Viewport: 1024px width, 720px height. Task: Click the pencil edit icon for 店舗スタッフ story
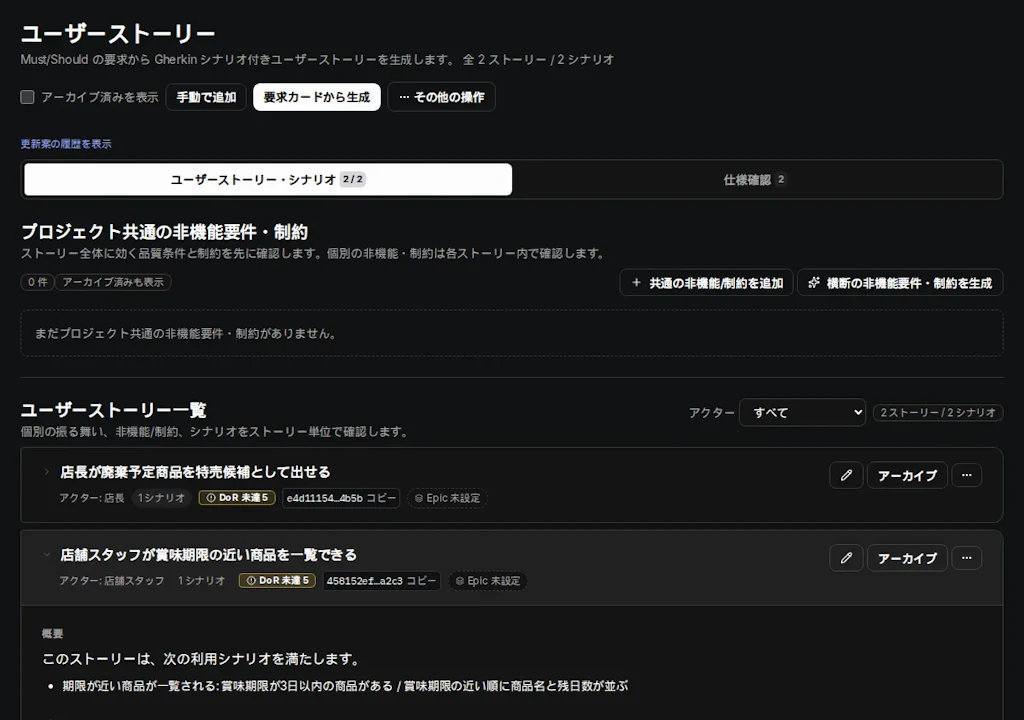click(x=846, y=558)
